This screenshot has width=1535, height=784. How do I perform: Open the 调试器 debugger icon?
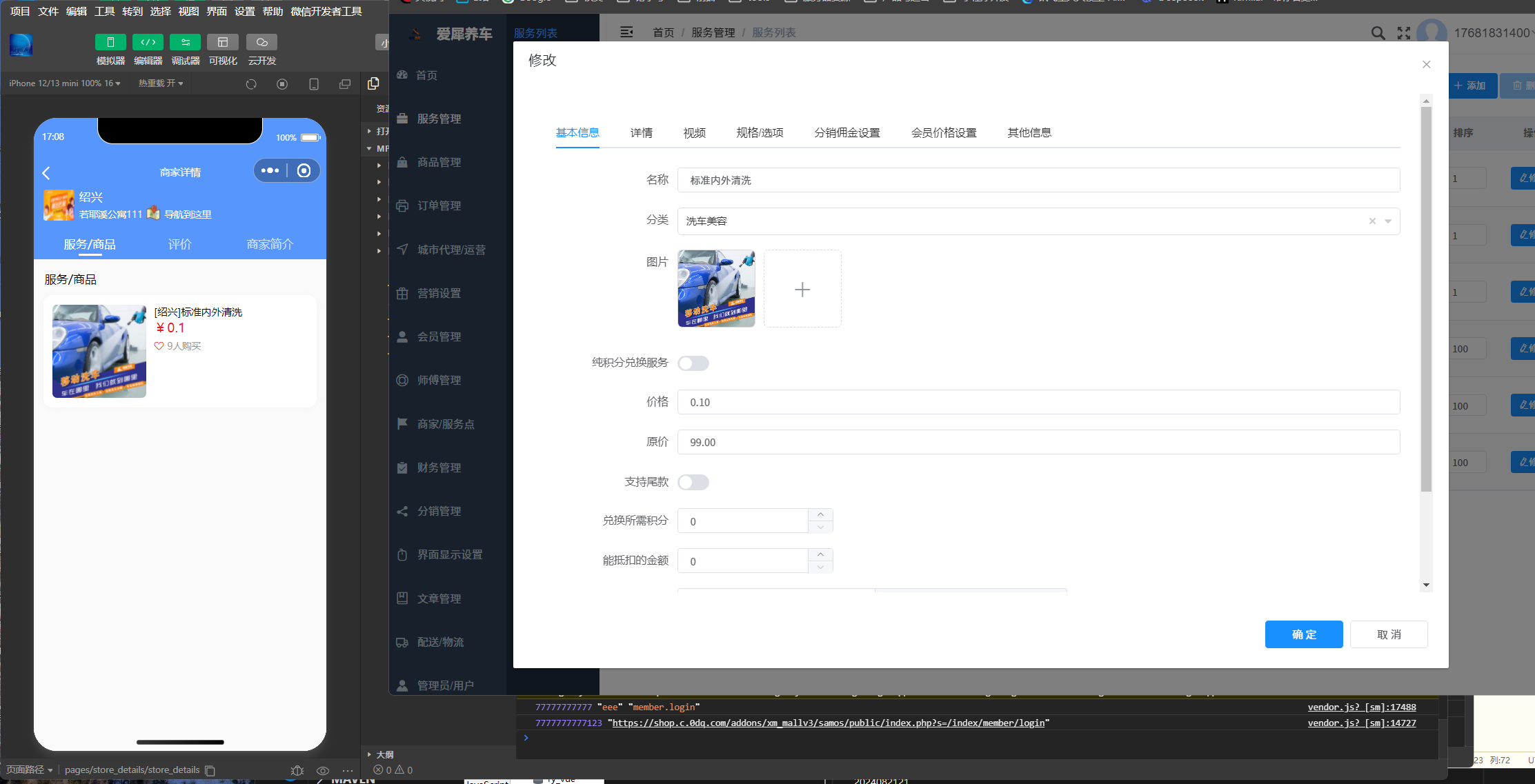pos(185,42)
